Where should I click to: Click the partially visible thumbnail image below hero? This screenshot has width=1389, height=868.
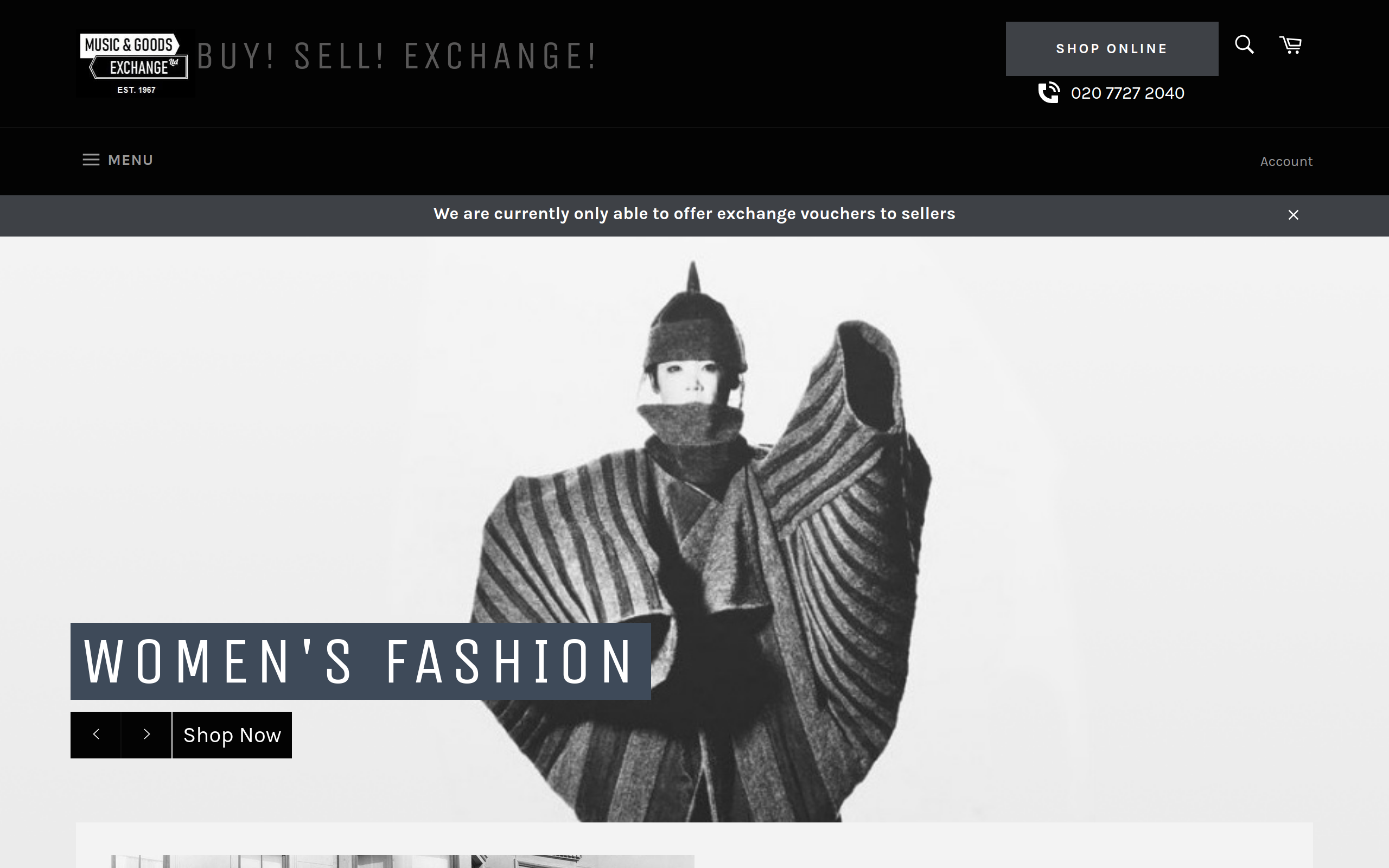tap(403, 861)
